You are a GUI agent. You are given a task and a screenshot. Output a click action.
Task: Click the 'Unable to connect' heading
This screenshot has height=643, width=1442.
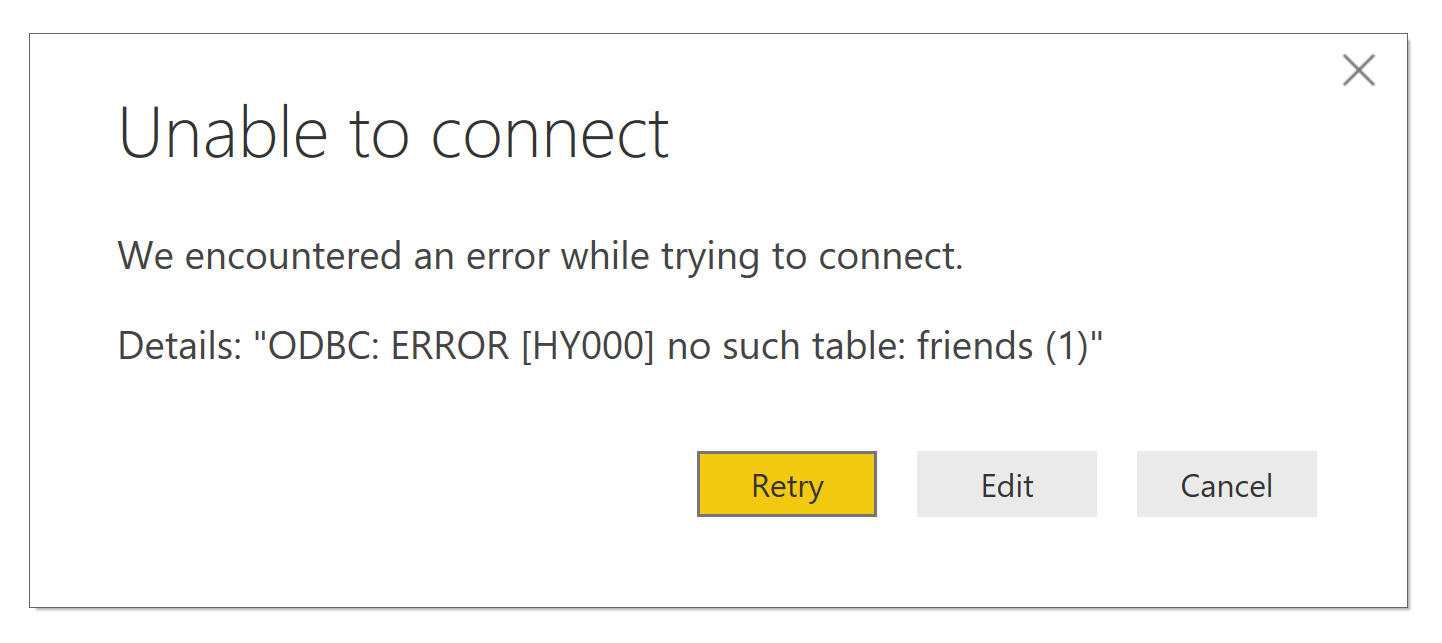click(x=393, y=133)
